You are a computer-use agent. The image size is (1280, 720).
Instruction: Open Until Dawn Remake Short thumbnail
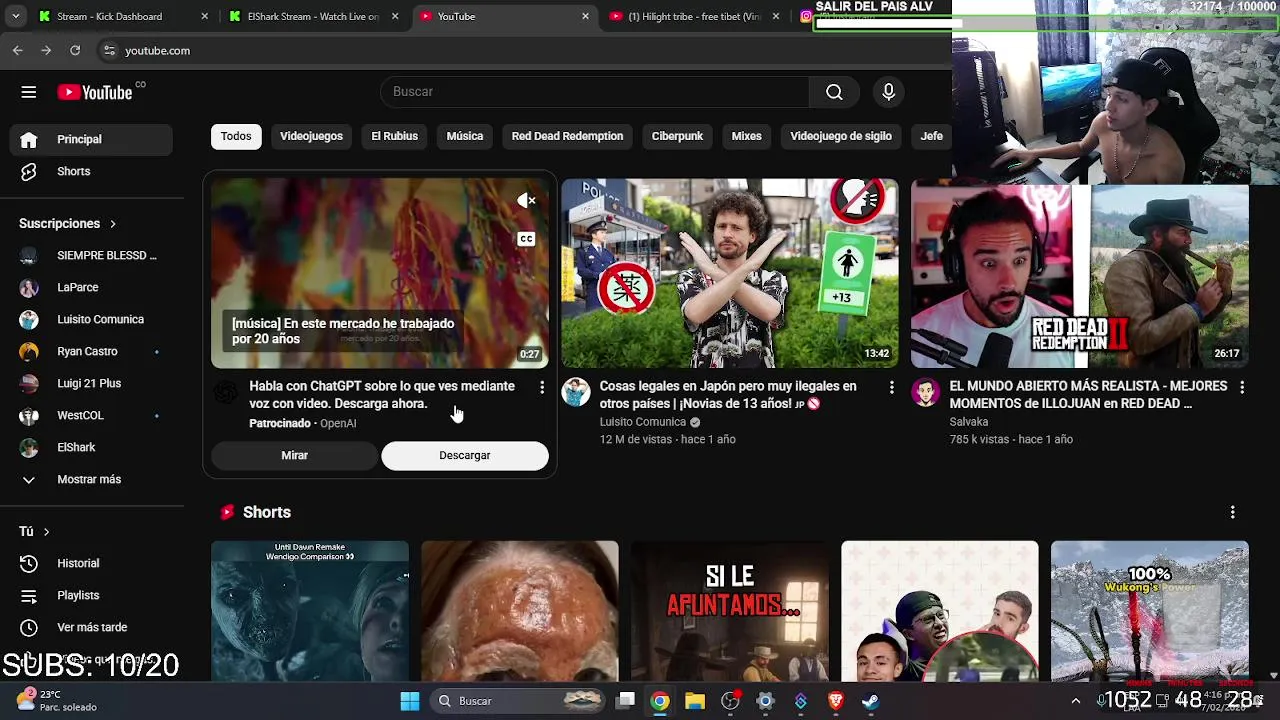point(310,611)
